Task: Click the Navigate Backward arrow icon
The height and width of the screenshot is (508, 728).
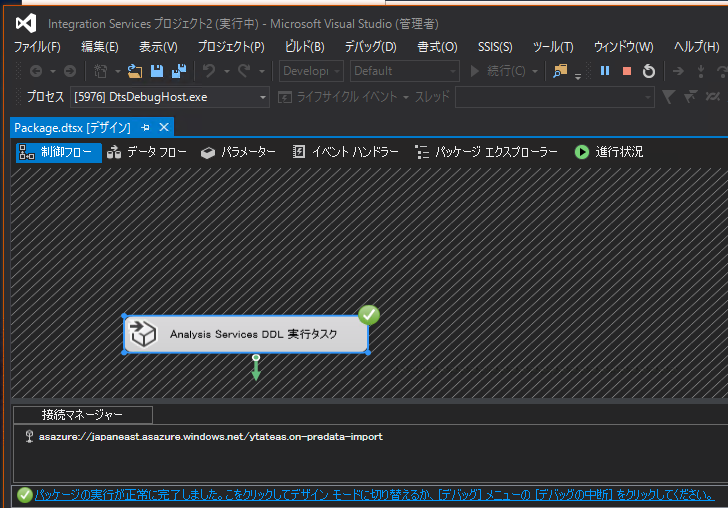Action: pos(36,71)
